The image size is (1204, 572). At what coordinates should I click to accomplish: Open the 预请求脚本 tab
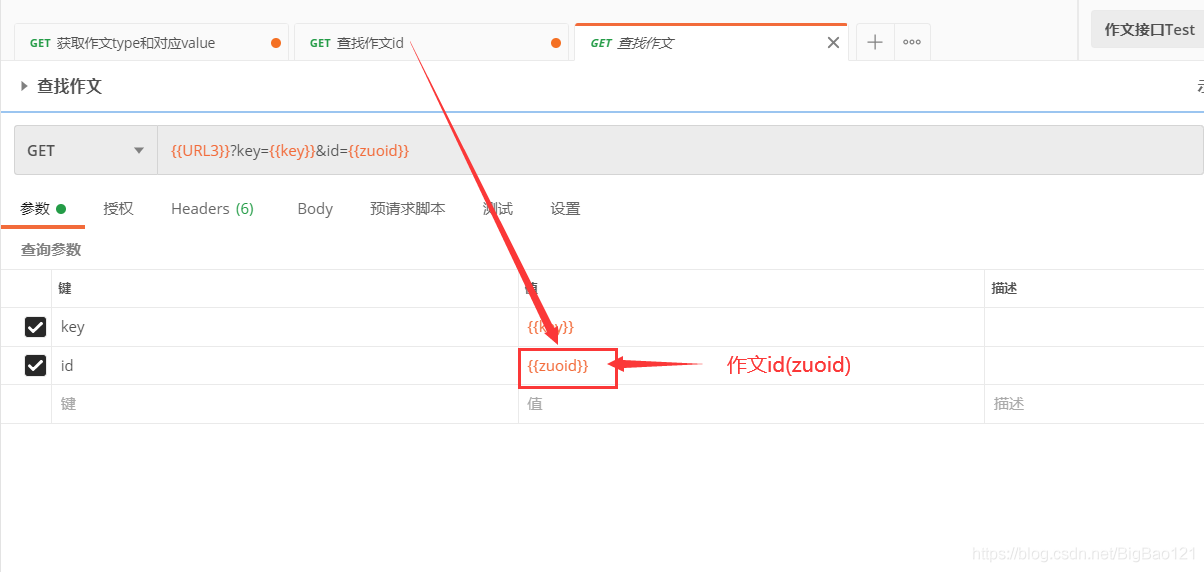click(407, 208)
